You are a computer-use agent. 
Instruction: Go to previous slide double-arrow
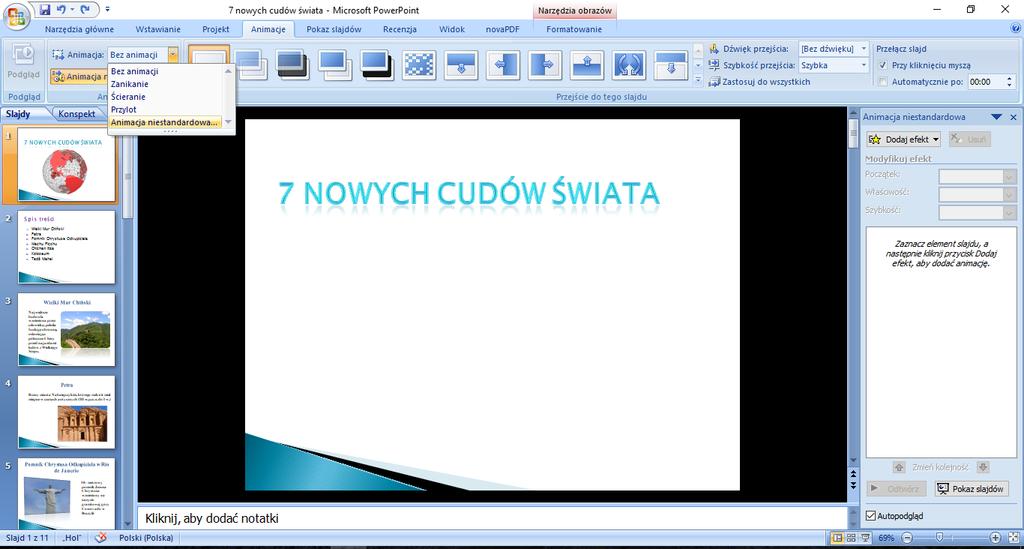pos(853,476)
